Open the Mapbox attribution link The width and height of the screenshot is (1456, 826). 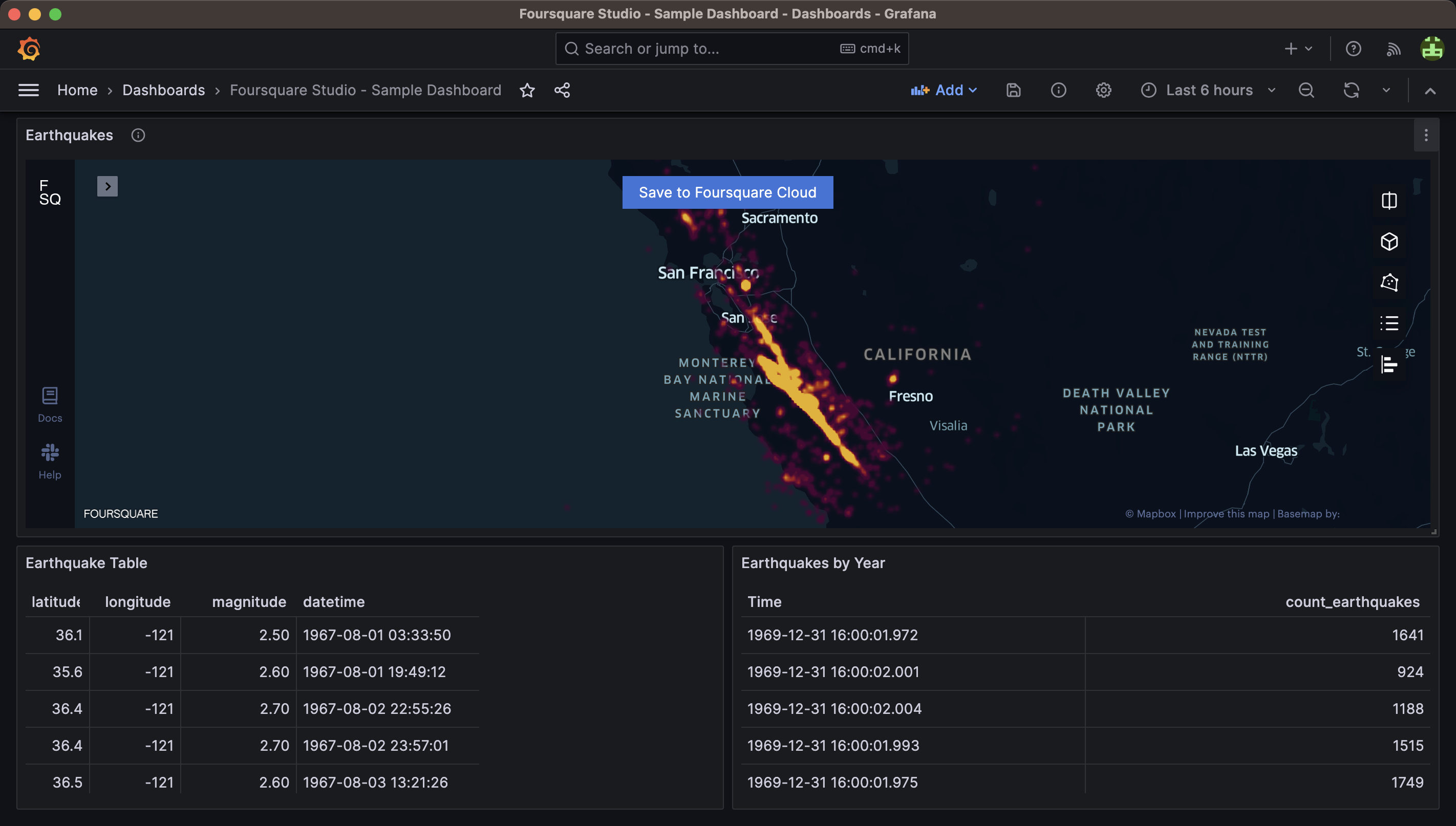point(1150,513)
